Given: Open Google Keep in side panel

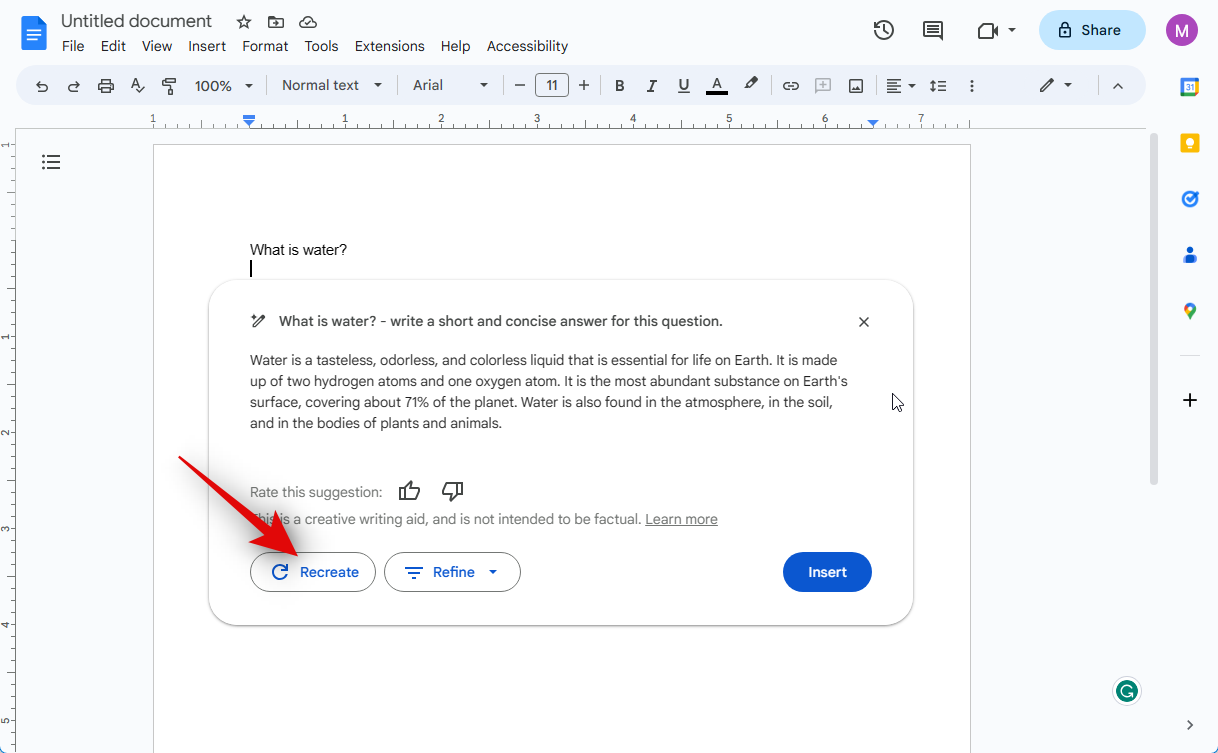Looking at the screenshot, I should point(1189,143).
